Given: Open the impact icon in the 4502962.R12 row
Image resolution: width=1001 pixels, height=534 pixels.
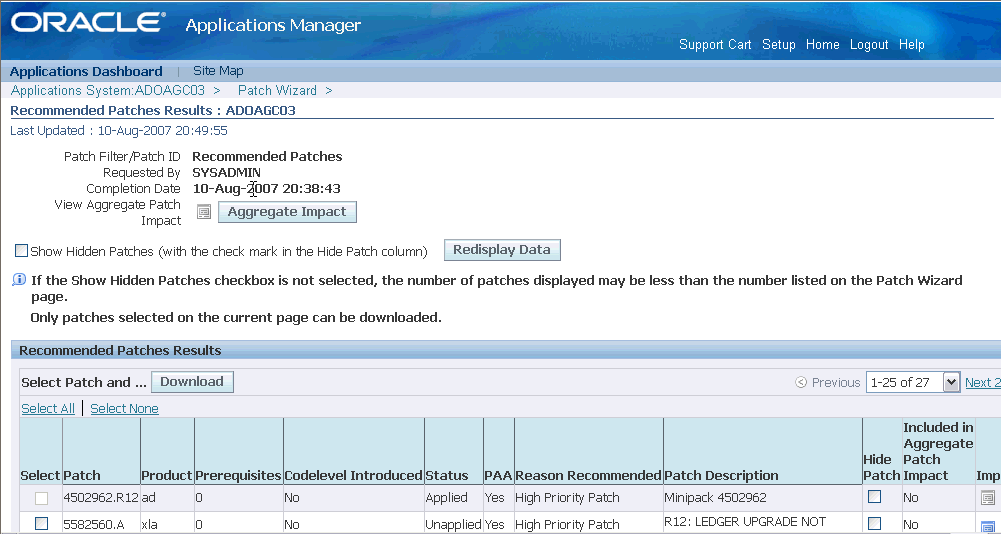Looking at the screenshot, I should (x=987, y=497).
